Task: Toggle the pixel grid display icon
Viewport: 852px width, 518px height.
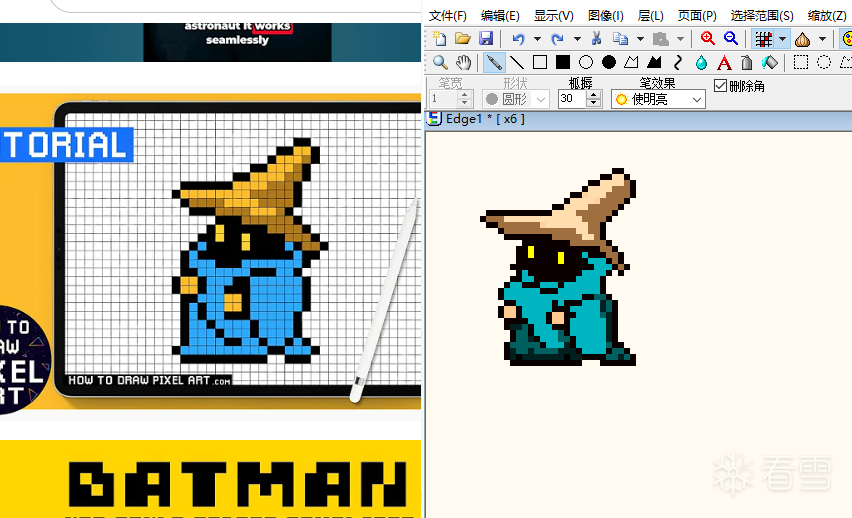Action: point(764,39)
